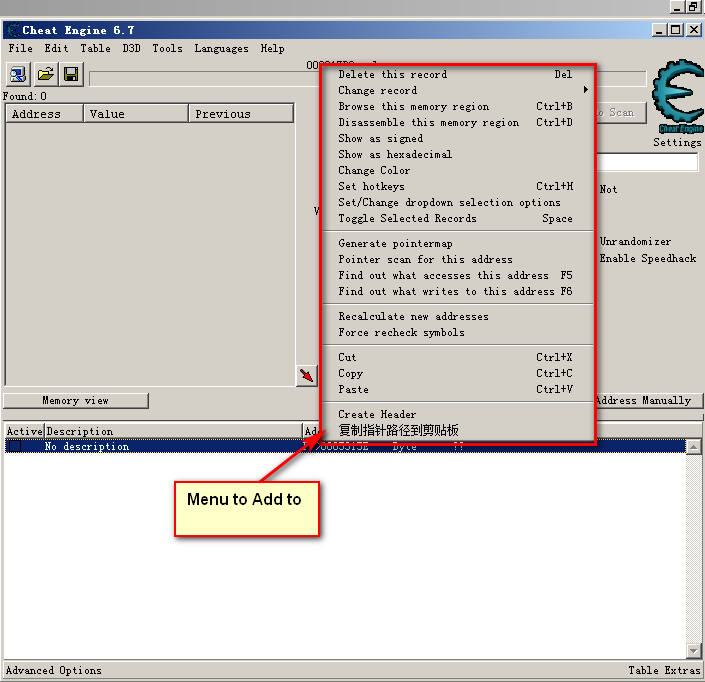The height and width of the screenshot is (682, 705).
Task: Click the open folder toolbar icon
Action: [45, 74]
